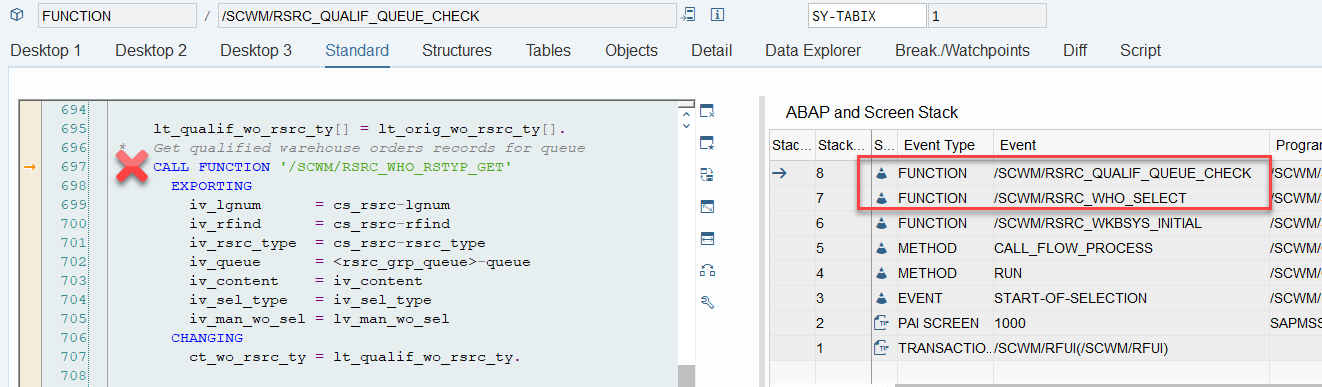Switch to Desktop 2 tab
Viewport: 1322px width, 387px height.
click(151, 50)
